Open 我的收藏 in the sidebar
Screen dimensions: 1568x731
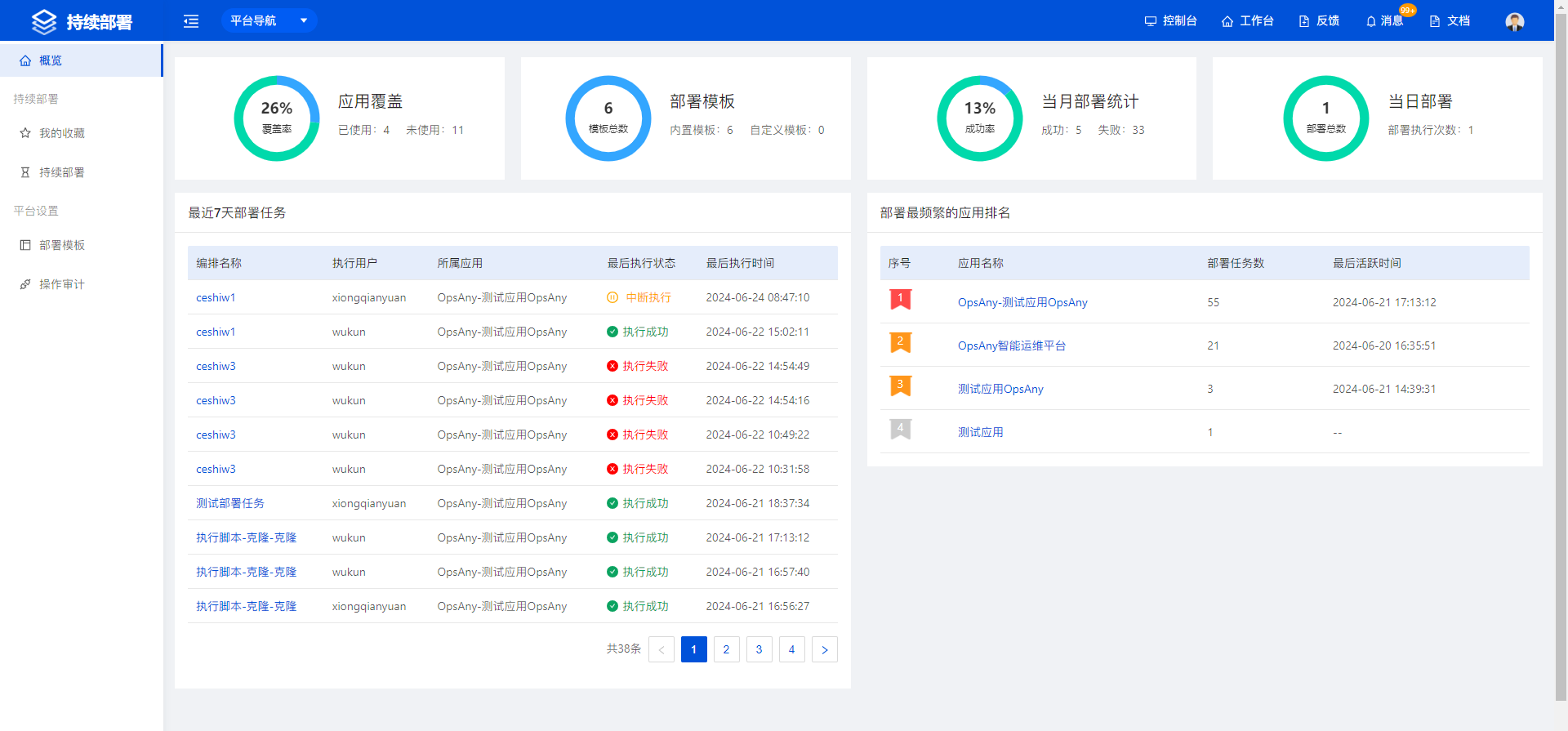click(x=81, y=133)
